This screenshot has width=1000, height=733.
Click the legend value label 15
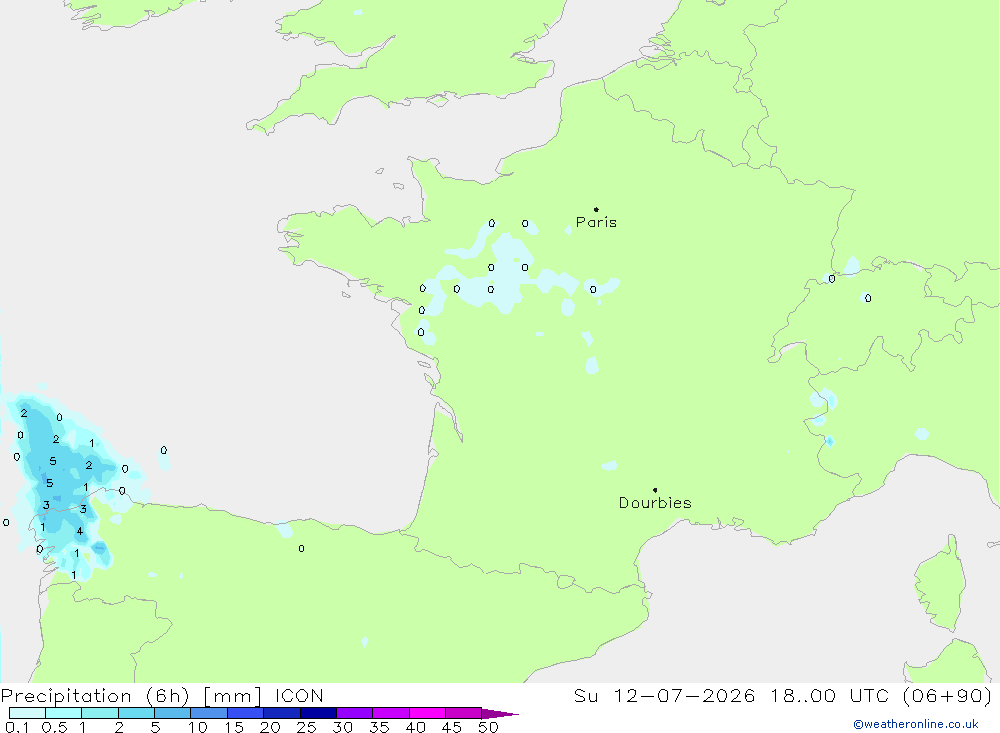click(x=233, y=727)
